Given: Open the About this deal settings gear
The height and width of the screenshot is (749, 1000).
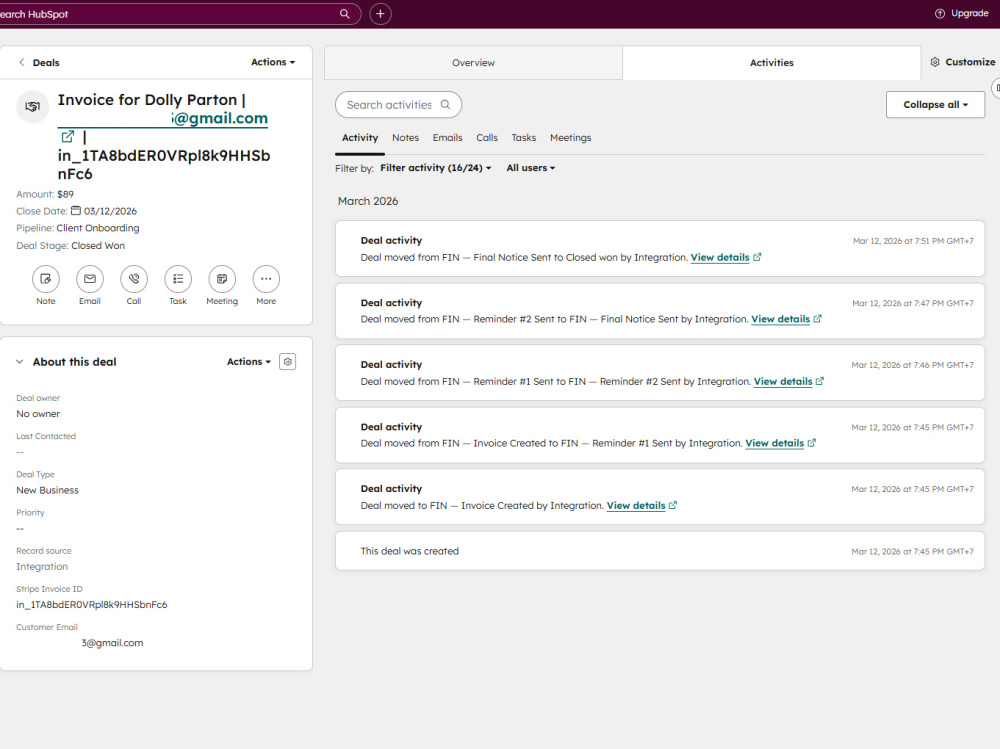Looking at the screenshot, I should tap(288, 362).
